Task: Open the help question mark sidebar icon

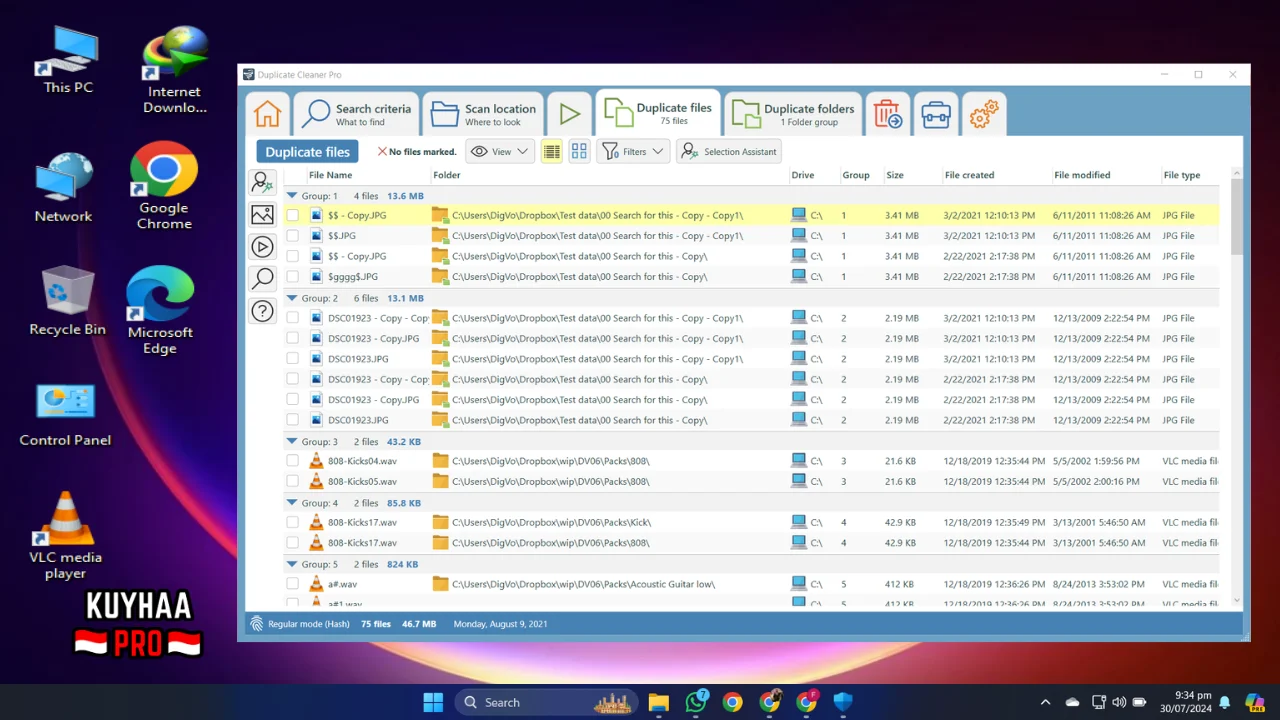Action: pos(262,311)
